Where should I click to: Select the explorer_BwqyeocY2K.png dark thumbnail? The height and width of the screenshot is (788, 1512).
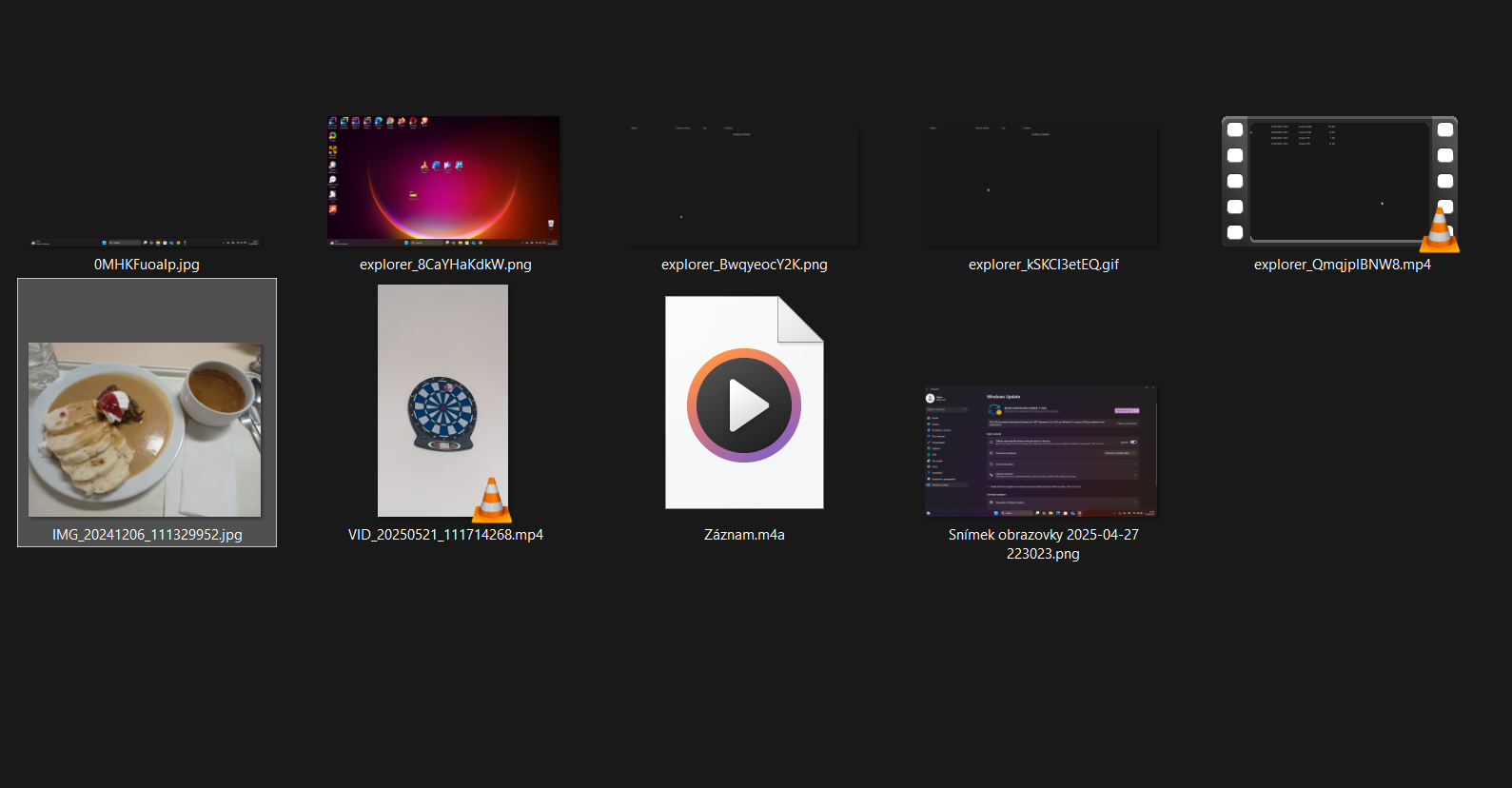pyautogui.click(x=743, y=185)
